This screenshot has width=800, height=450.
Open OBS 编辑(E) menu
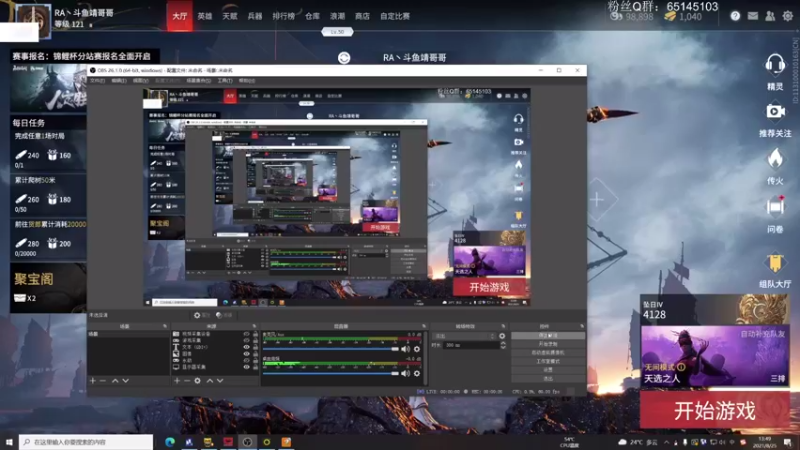pos(119,81)
